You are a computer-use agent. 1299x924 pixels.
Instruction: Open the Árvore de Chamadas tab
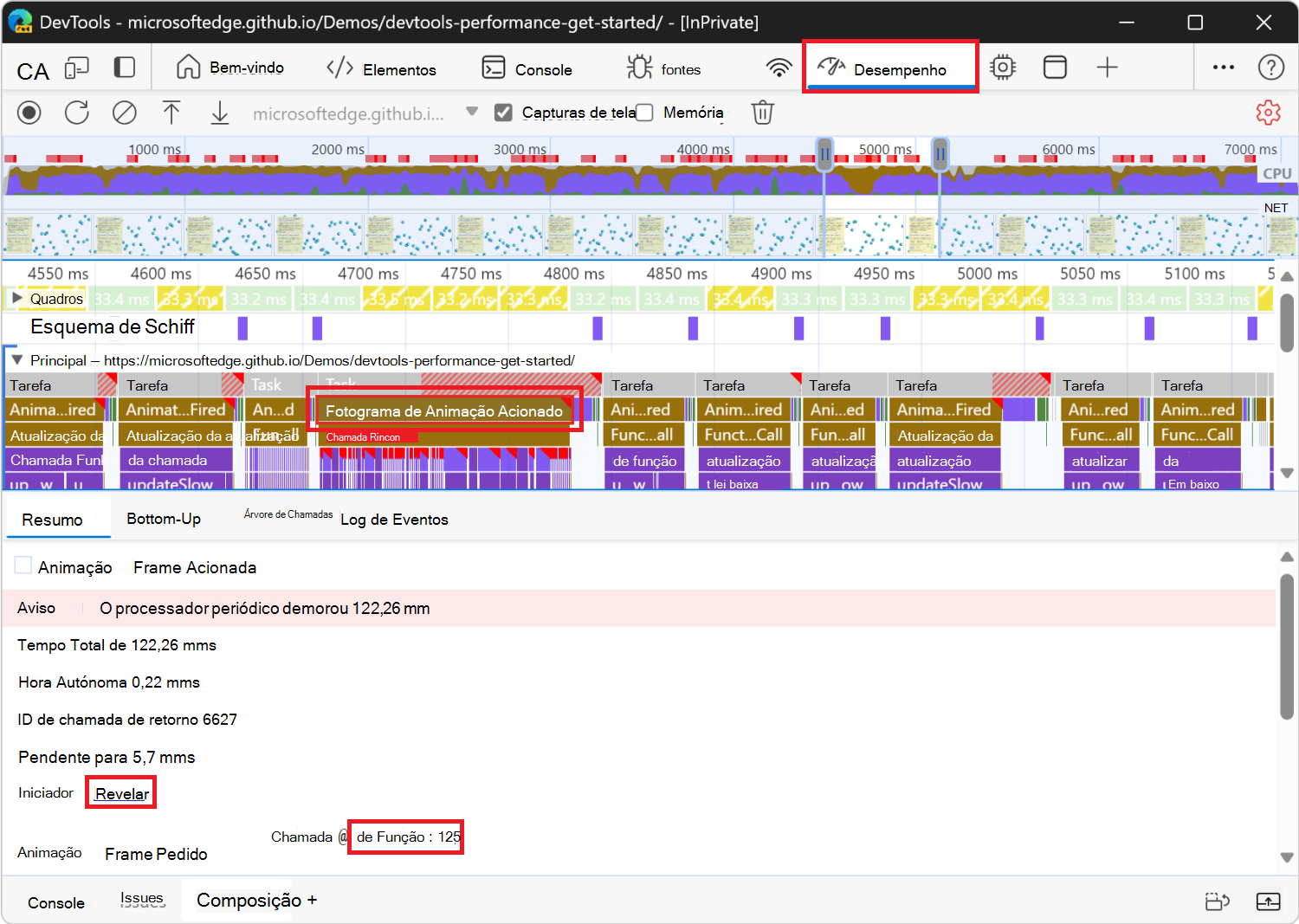coord(288,514)
